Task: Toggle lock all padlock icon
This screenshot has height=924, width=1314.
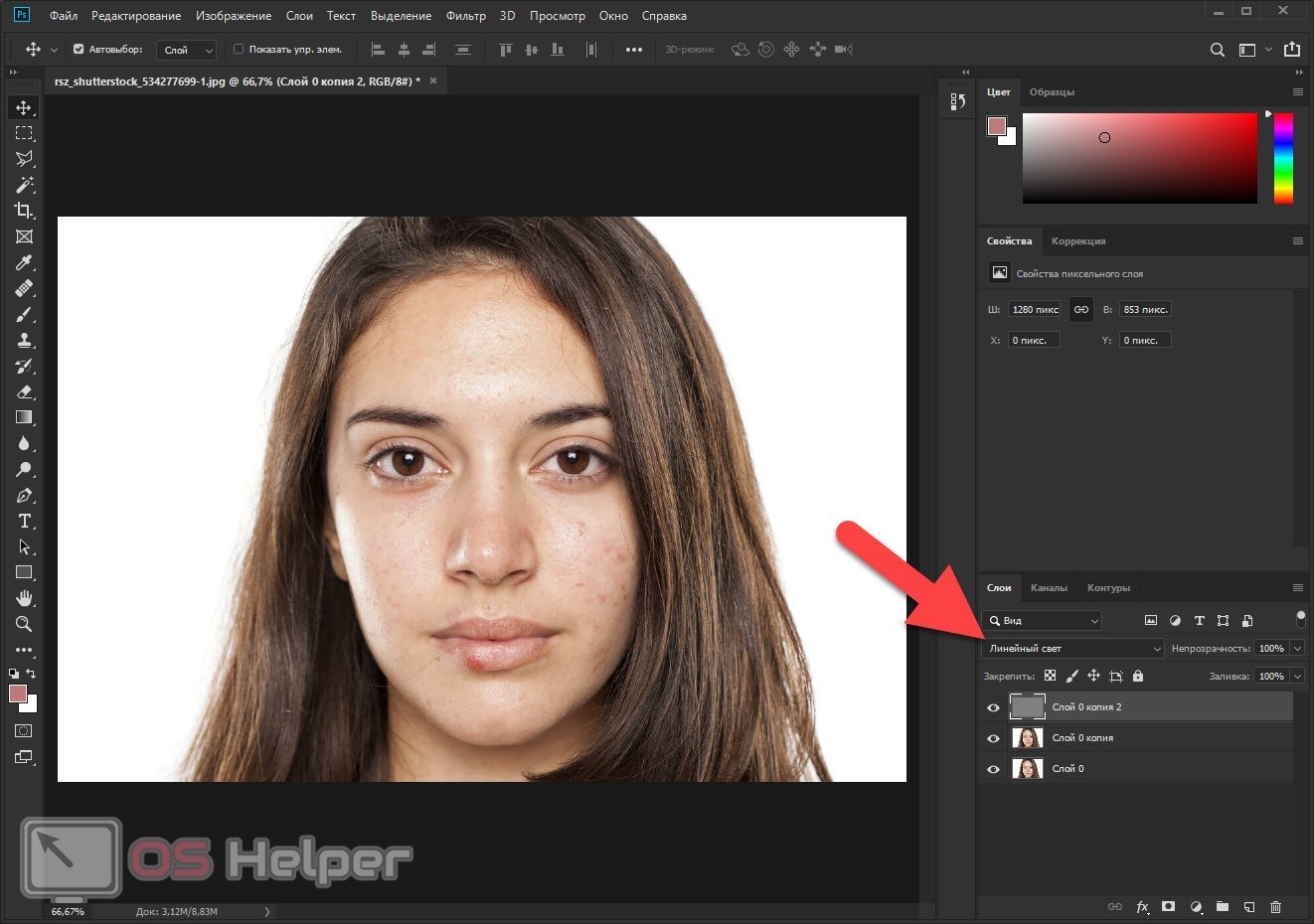Action: [1138, 676]
